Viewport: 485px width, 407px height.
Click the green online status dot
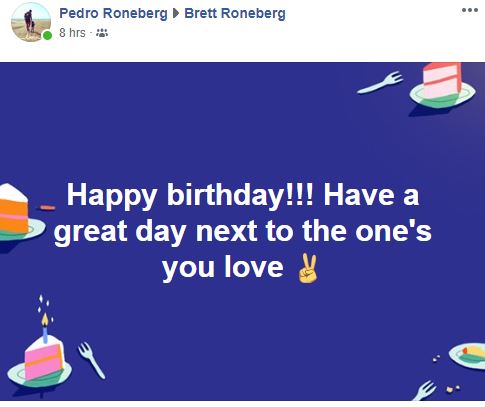click(x=48, y=35)
